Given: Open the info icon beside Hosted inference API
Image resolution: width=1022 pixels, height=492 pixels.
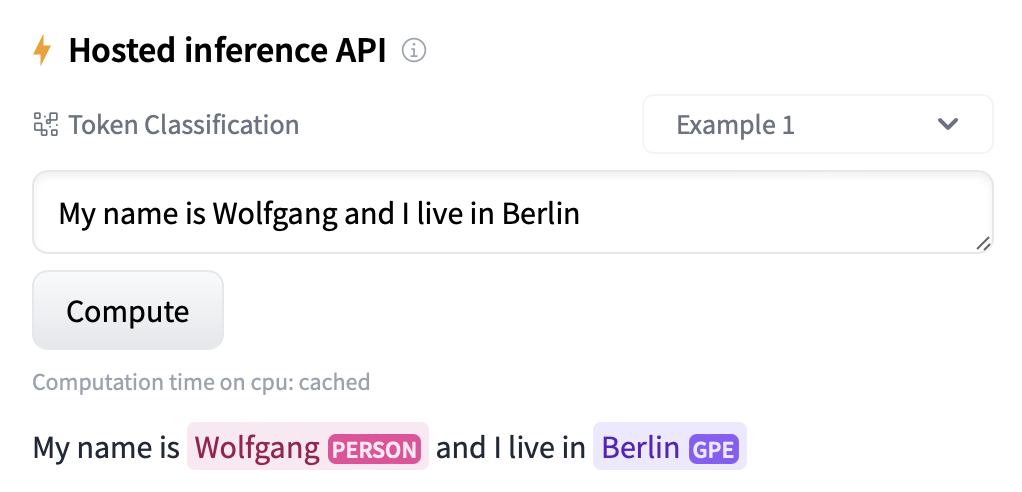Looking at the screenshot, I should pyautogui.click(x=414, y=50).
